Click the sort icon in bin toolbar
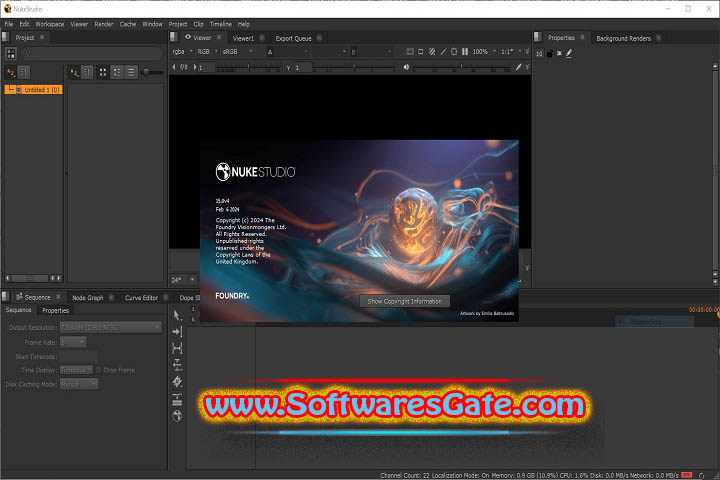The height and width of the screenshot is (480, 720). [x=73, y=72]
